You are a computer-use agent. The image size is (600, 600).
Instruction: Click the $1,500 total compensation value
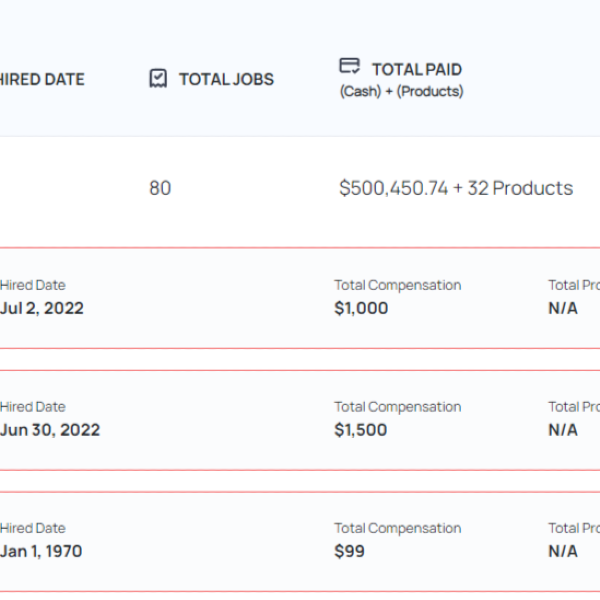[x=361, y=430]
